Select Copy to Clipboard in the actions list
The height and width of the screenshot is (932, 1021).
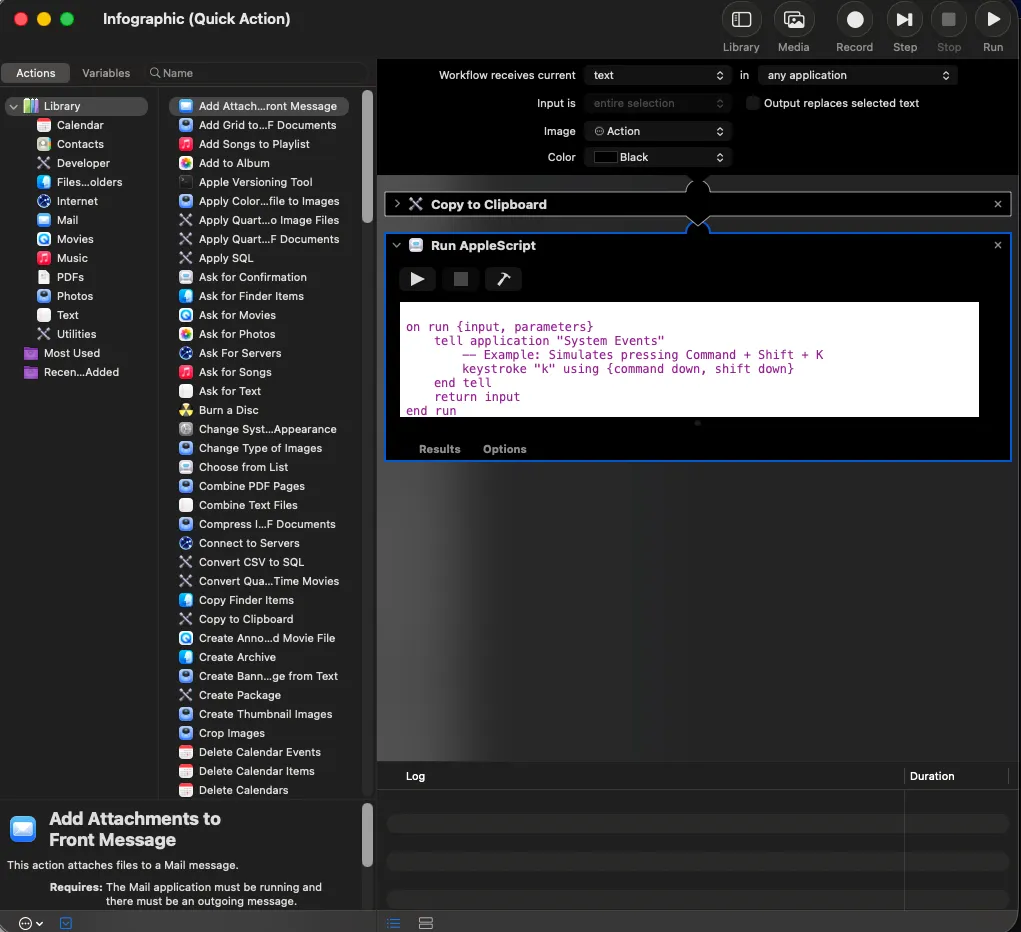(246, 619)
